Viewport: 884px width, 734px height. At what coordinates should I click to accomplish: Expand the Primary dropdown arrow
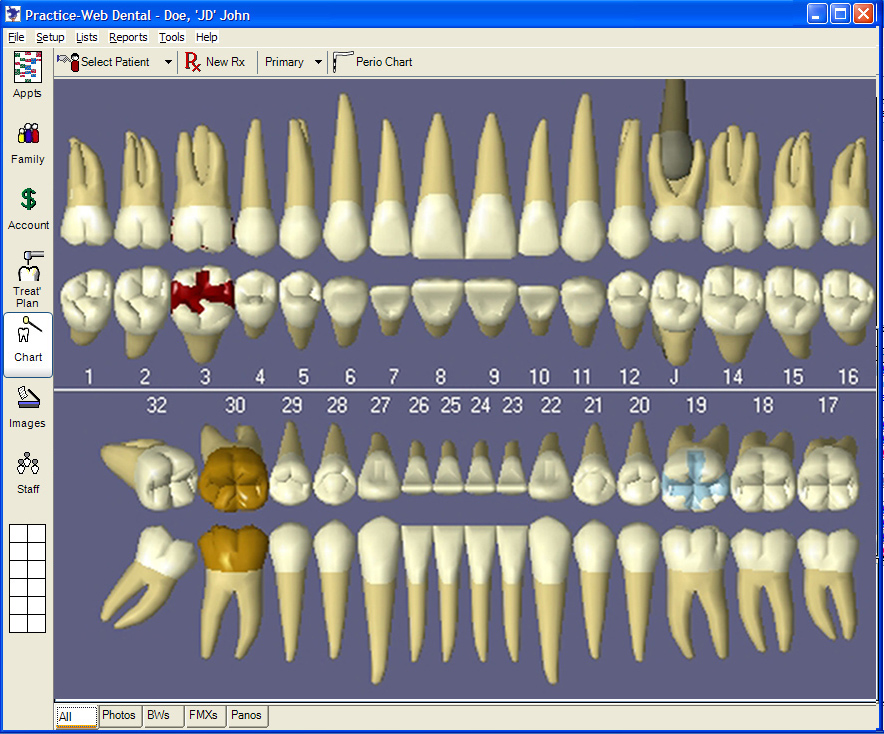tap(319, 62)
